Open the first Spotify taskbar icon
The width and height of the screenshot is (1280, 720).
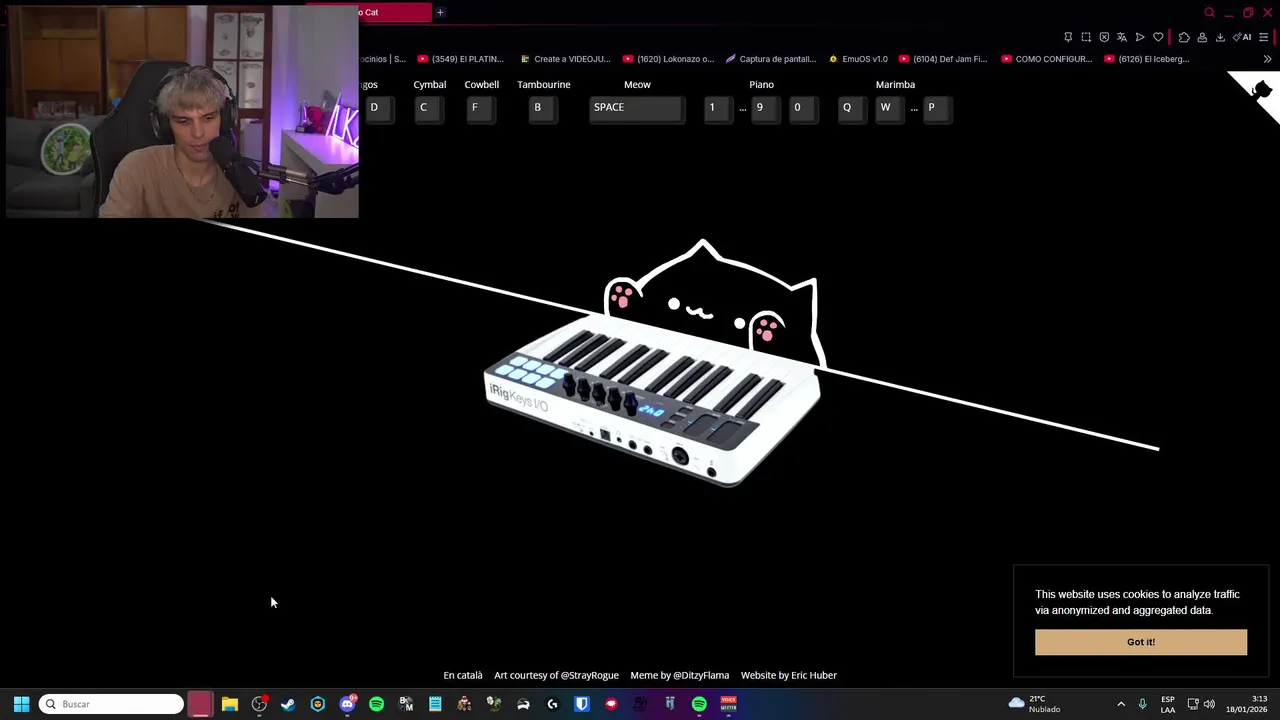[x=376, y=704]
